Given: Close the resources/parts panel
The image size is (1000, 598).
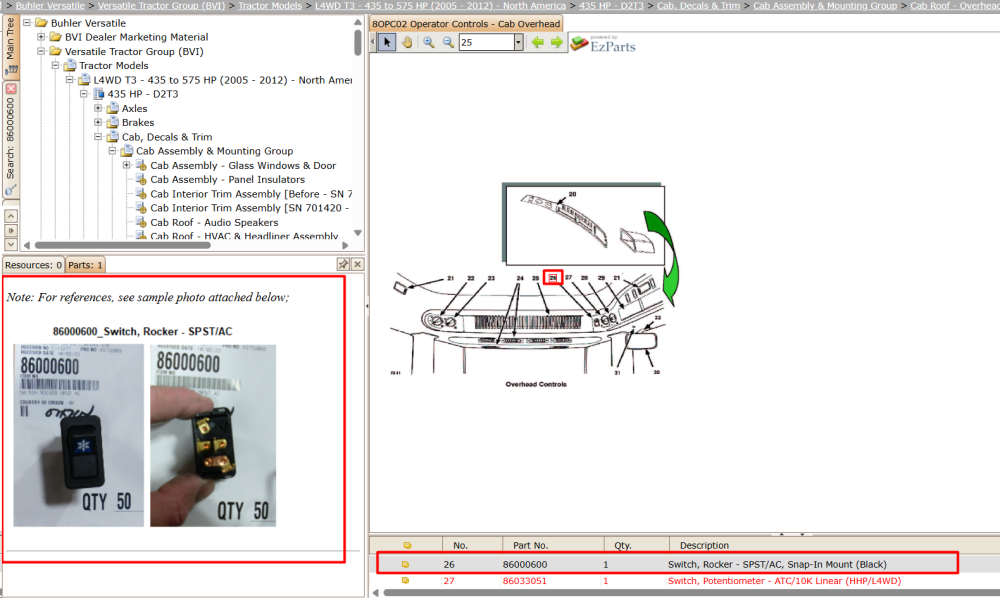Looking at the screenshot, I should click(358, 264).
